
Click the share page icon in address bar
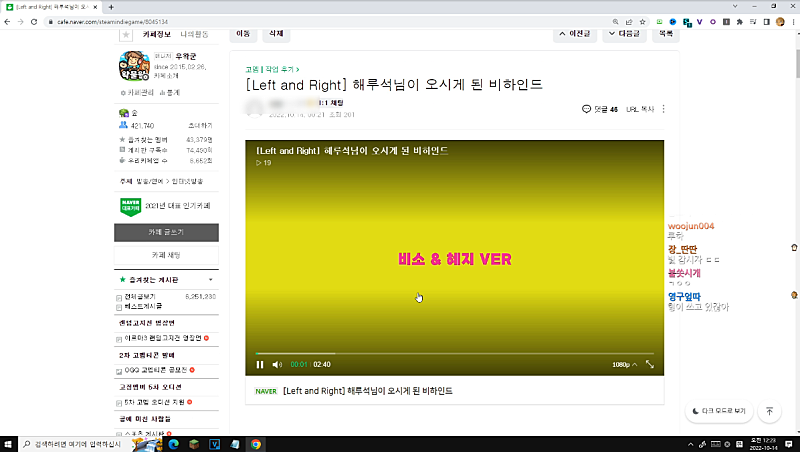coord(629,22)
